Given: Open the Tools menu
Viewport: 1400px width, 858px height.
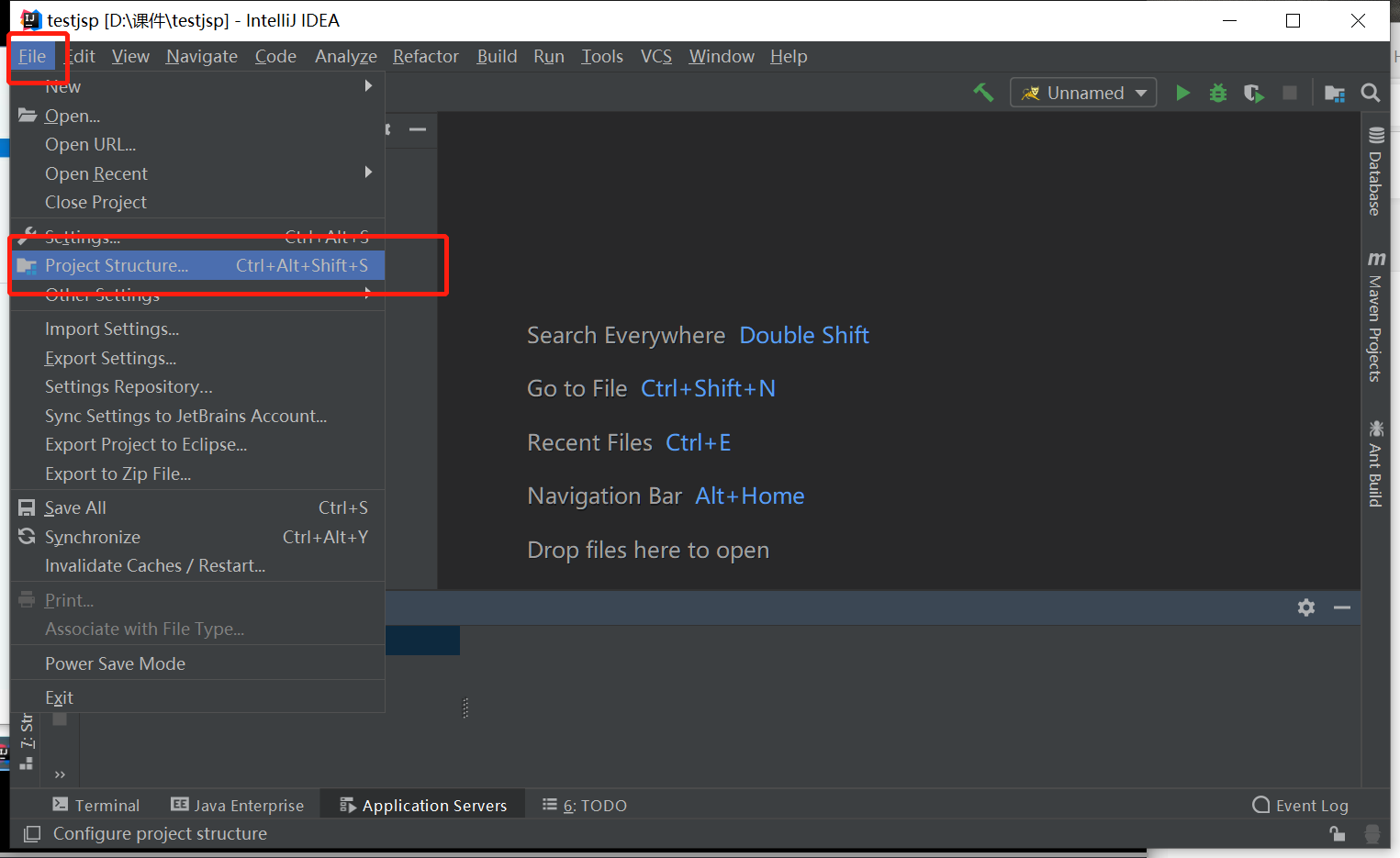Looking at the screenshot, I should [602, 56].
